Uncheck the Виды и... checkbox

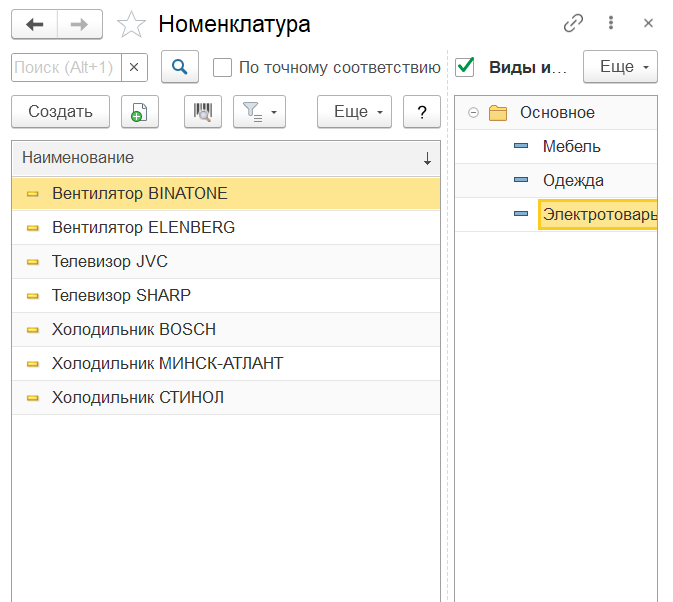[465, 67]
